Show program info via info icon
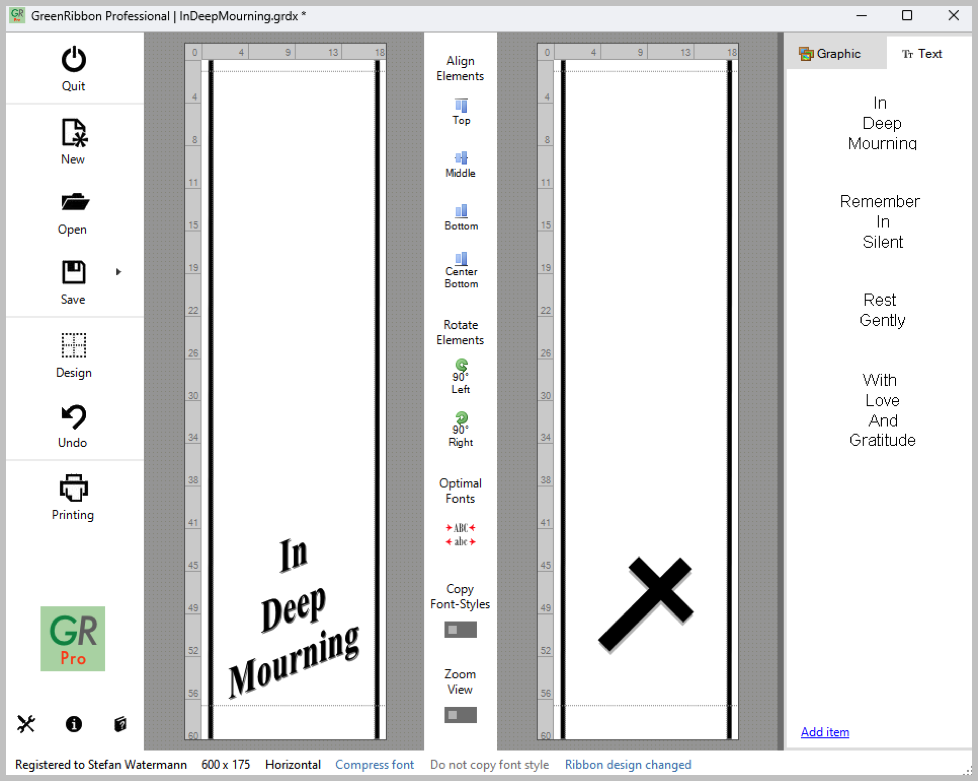 74,724
